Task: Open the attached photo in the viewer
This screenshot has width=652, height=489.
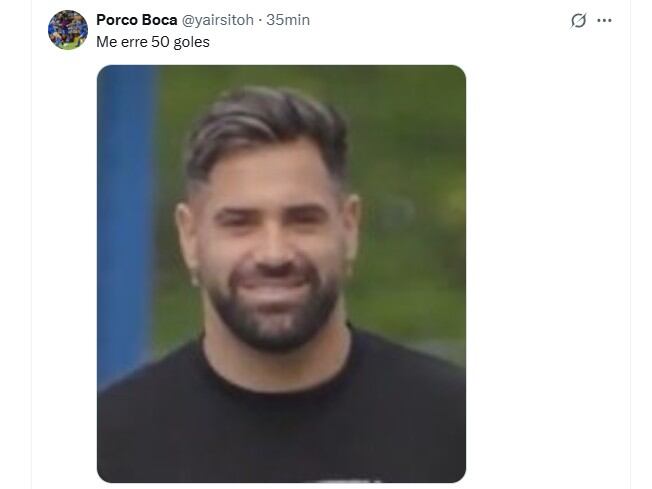Action: (x=282, y=274)
